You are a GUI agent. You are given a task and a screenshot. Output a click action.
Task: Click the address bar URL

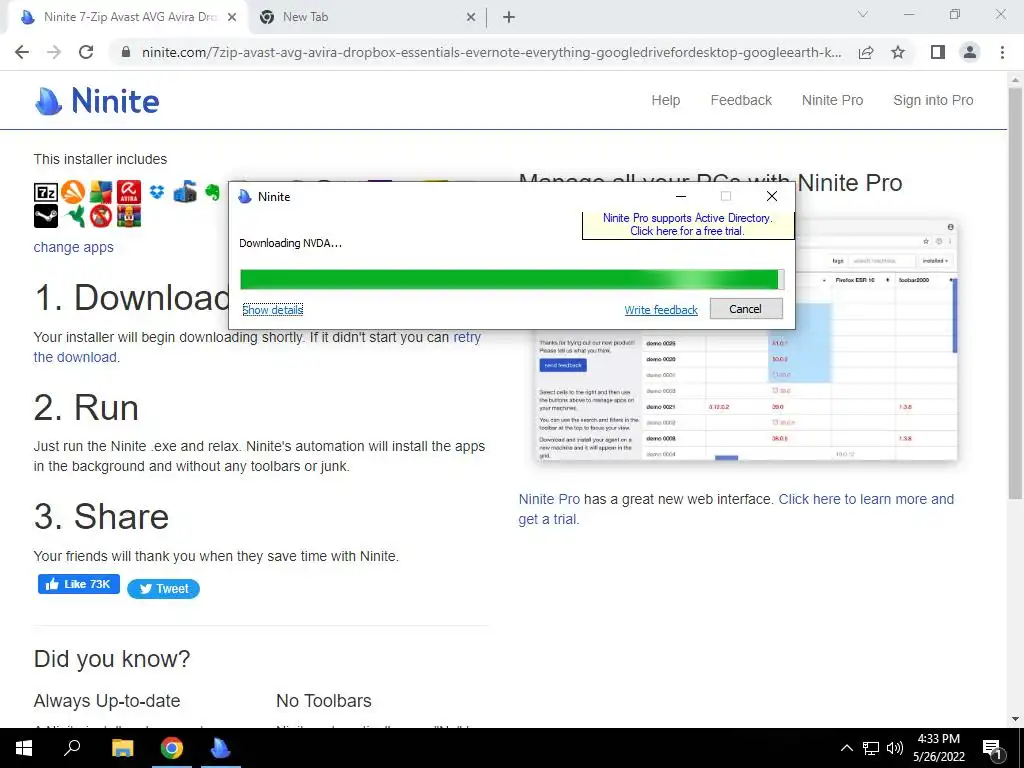491,52
